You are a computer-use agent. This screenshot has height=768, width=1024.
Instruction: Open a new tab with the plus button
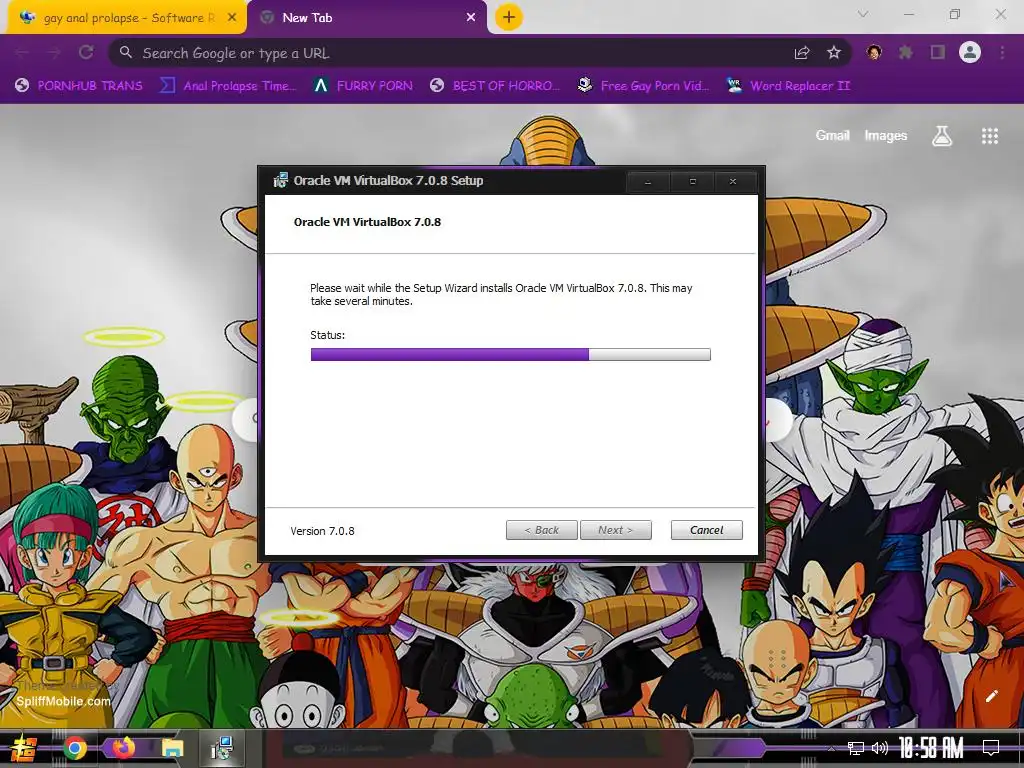point(509,17)
